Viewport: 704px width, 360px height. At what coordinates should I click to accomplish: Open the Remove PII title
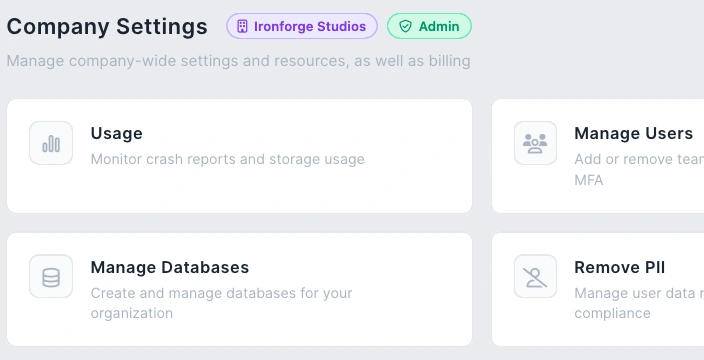click(x=620, y=267)
